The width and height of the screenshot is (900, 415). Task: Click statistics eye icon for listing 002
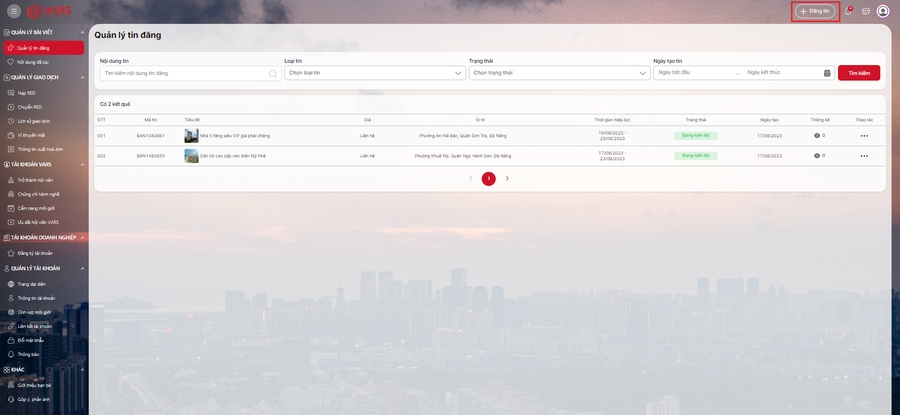tap(817, 156)
